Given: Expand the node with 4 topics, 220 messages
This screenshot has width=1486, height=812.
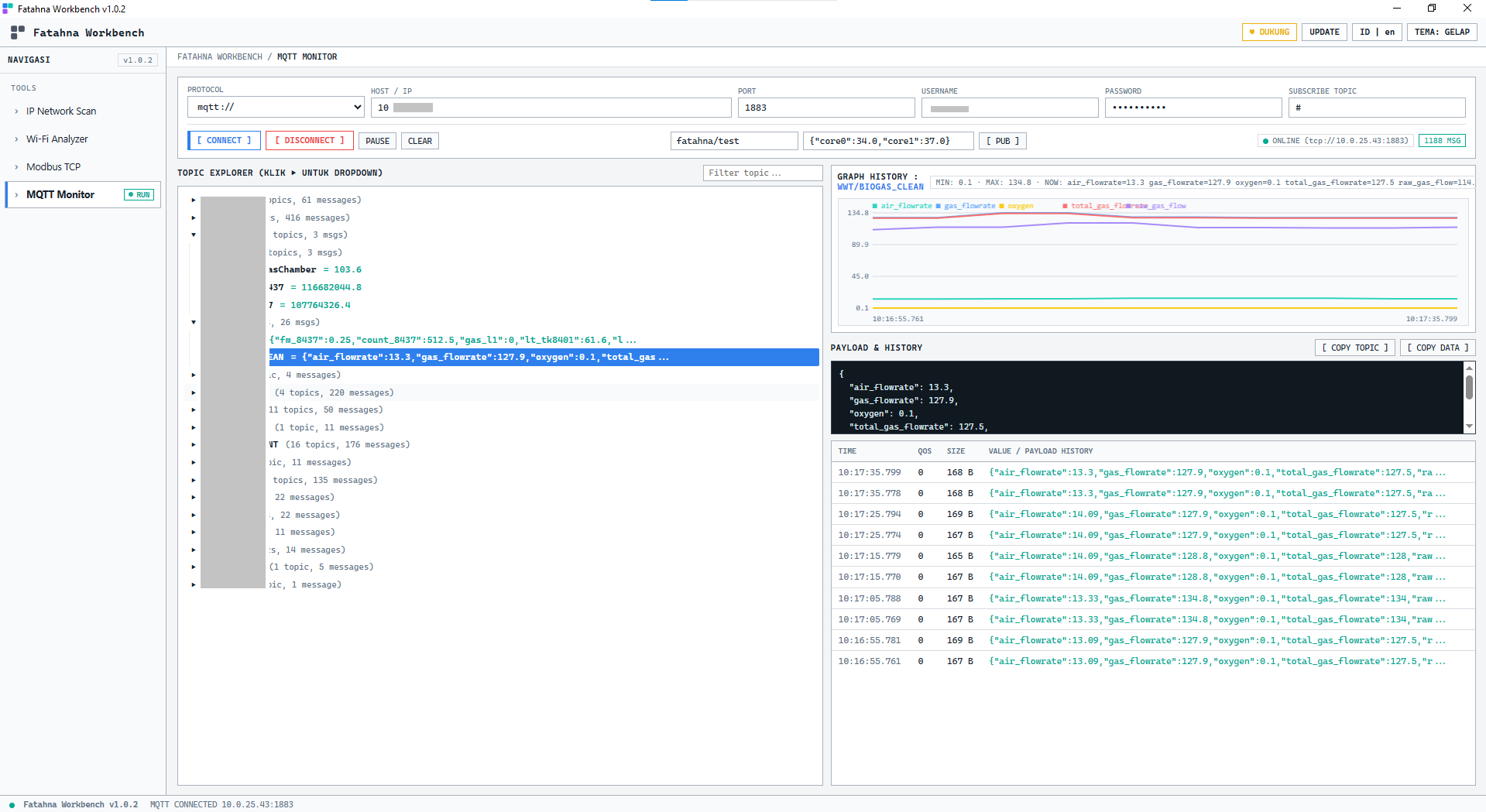Looking at the screenshot, I should pos(194,393).
